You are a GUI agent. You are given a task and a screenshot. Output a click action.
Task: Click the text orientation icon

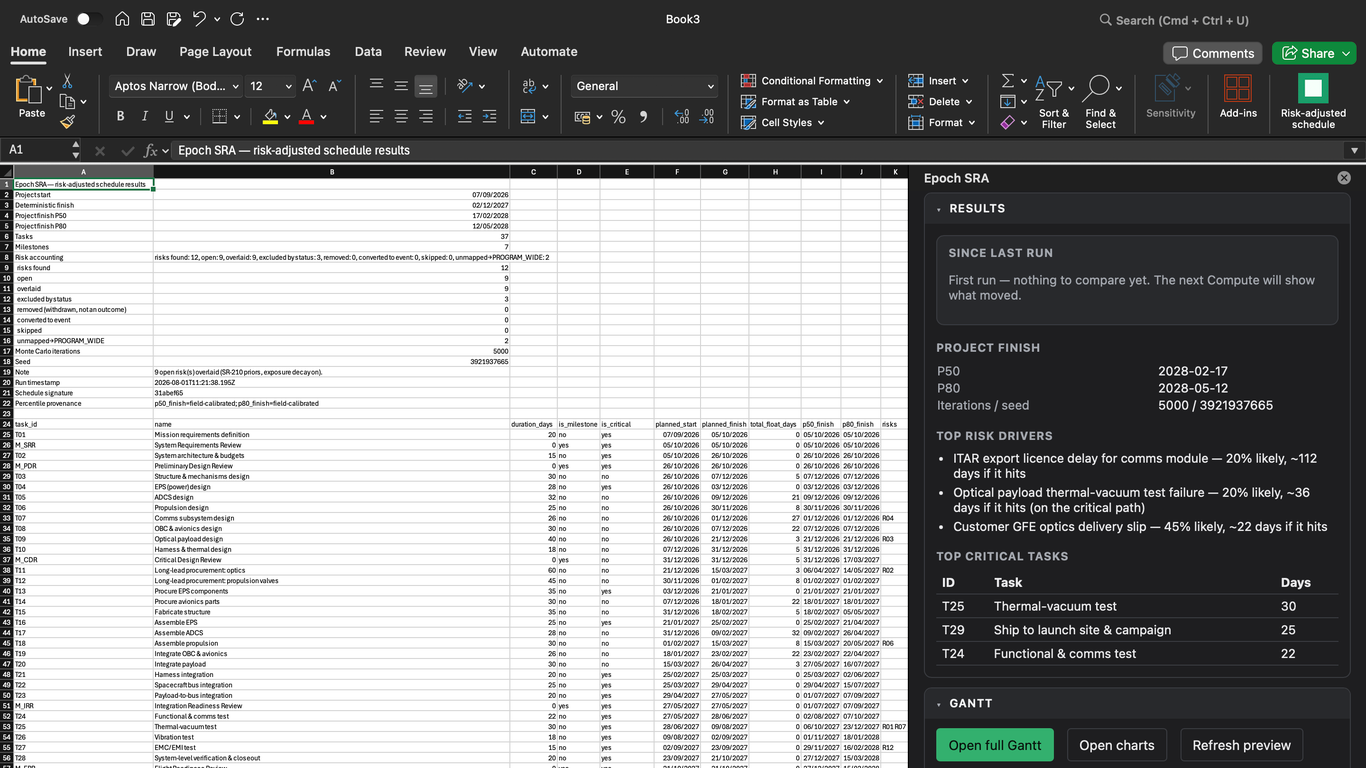465,86
